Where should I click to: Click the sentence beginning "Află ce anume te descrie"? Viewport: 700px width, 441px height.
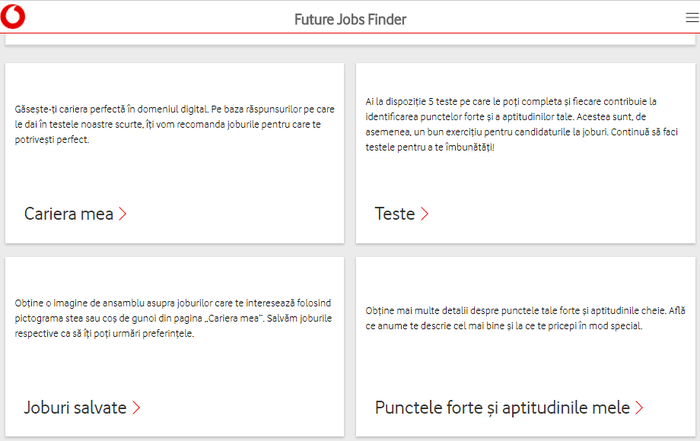point(500,326)
